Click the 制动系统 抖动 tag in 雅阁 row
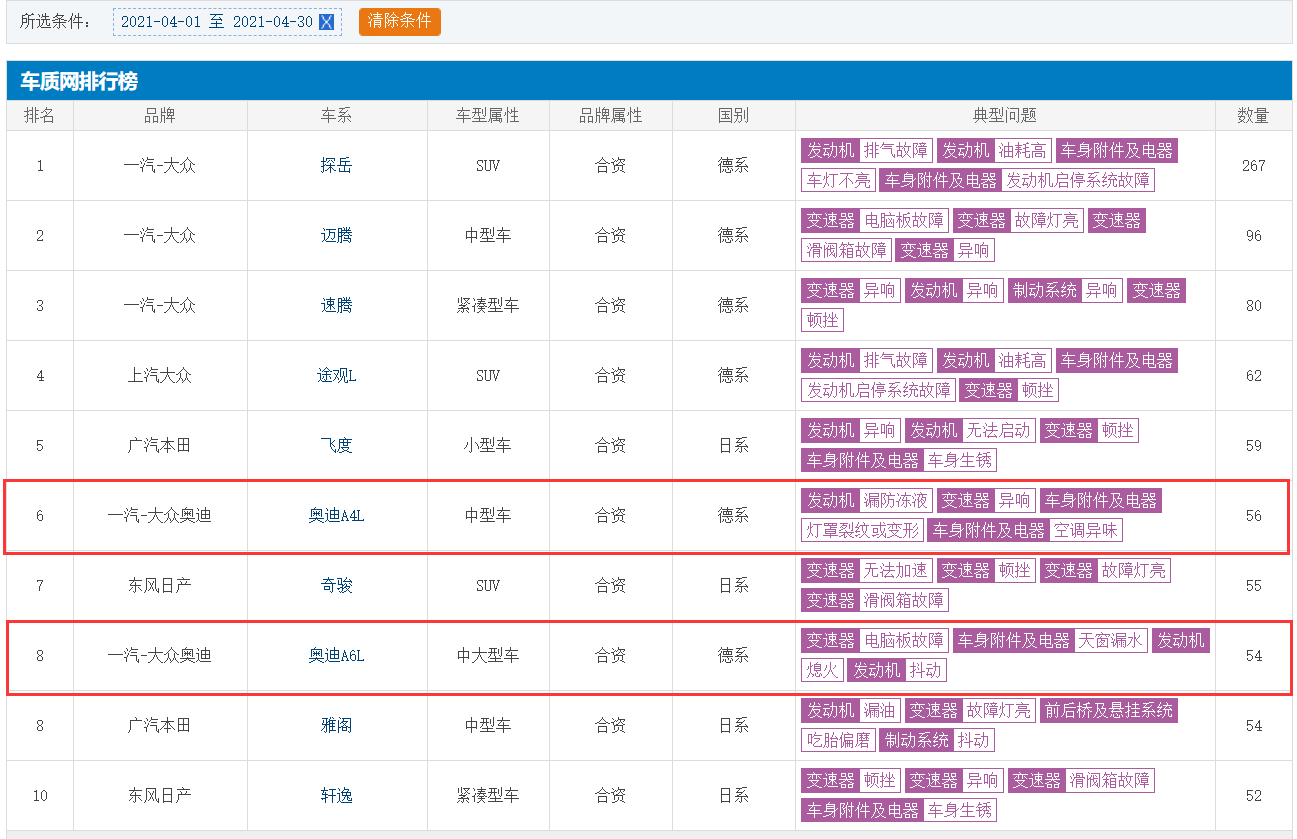This screenshot has width=1297, height=839. tap(937, 741)
